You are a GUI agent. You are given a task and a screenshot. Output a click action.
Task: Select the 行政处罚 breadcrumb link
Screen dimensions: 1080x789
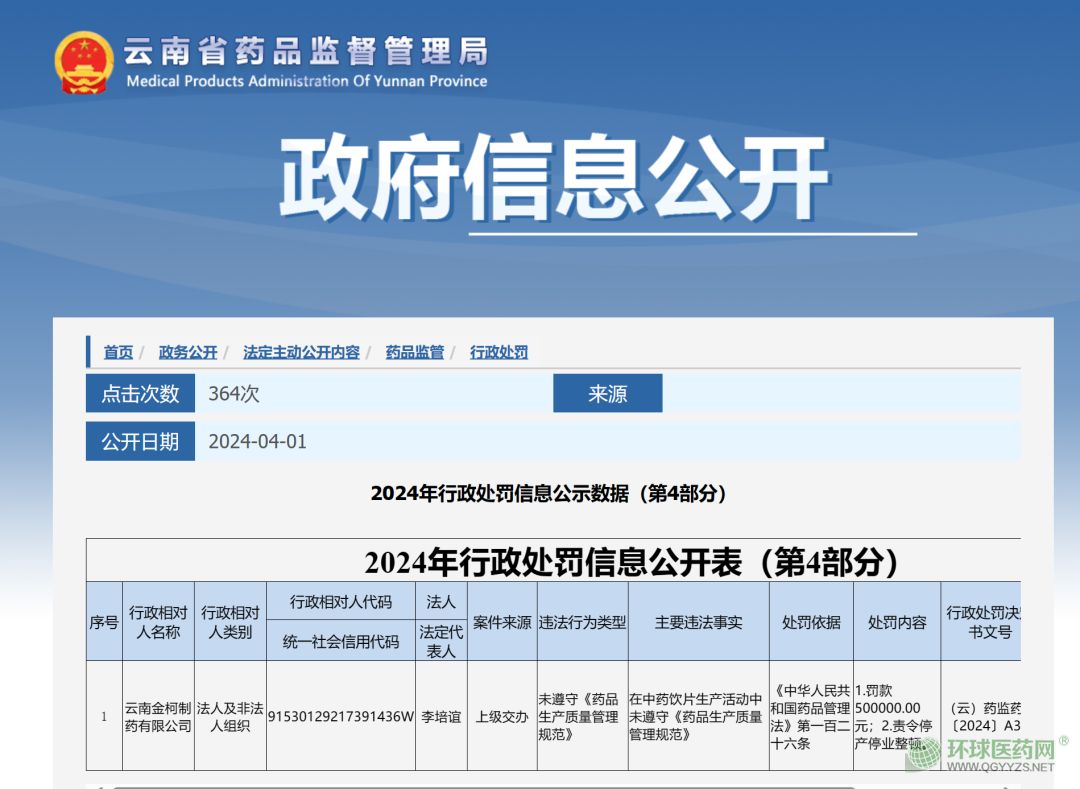(x=499, y=352)
